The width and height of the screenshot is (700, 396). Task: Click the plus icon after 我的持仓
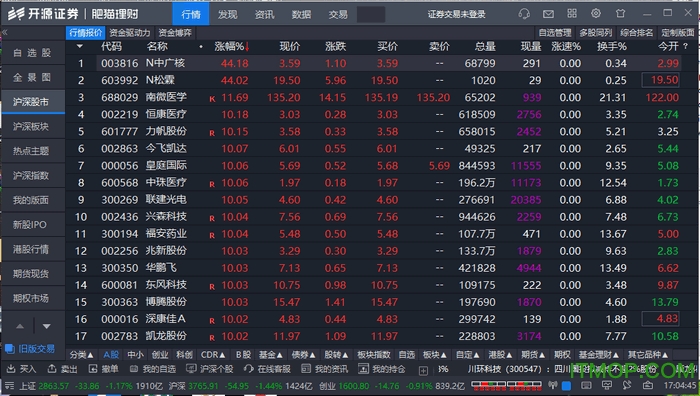tap(423, 371)
